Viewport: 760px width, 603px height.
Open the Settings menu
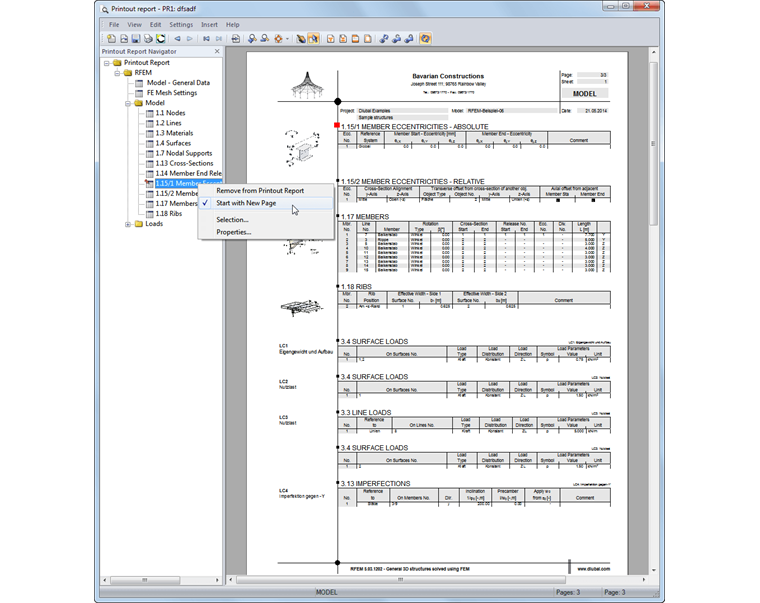[181, 25]
